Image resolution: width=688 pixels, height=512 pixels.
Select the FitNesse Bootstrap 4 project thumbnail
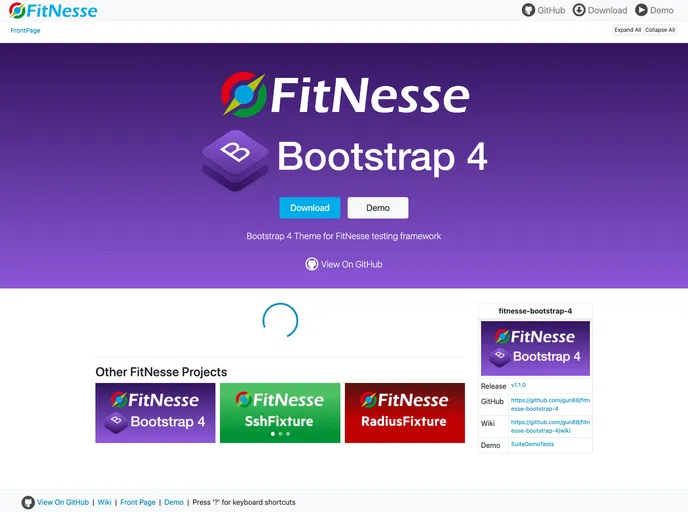coord(155,413)
